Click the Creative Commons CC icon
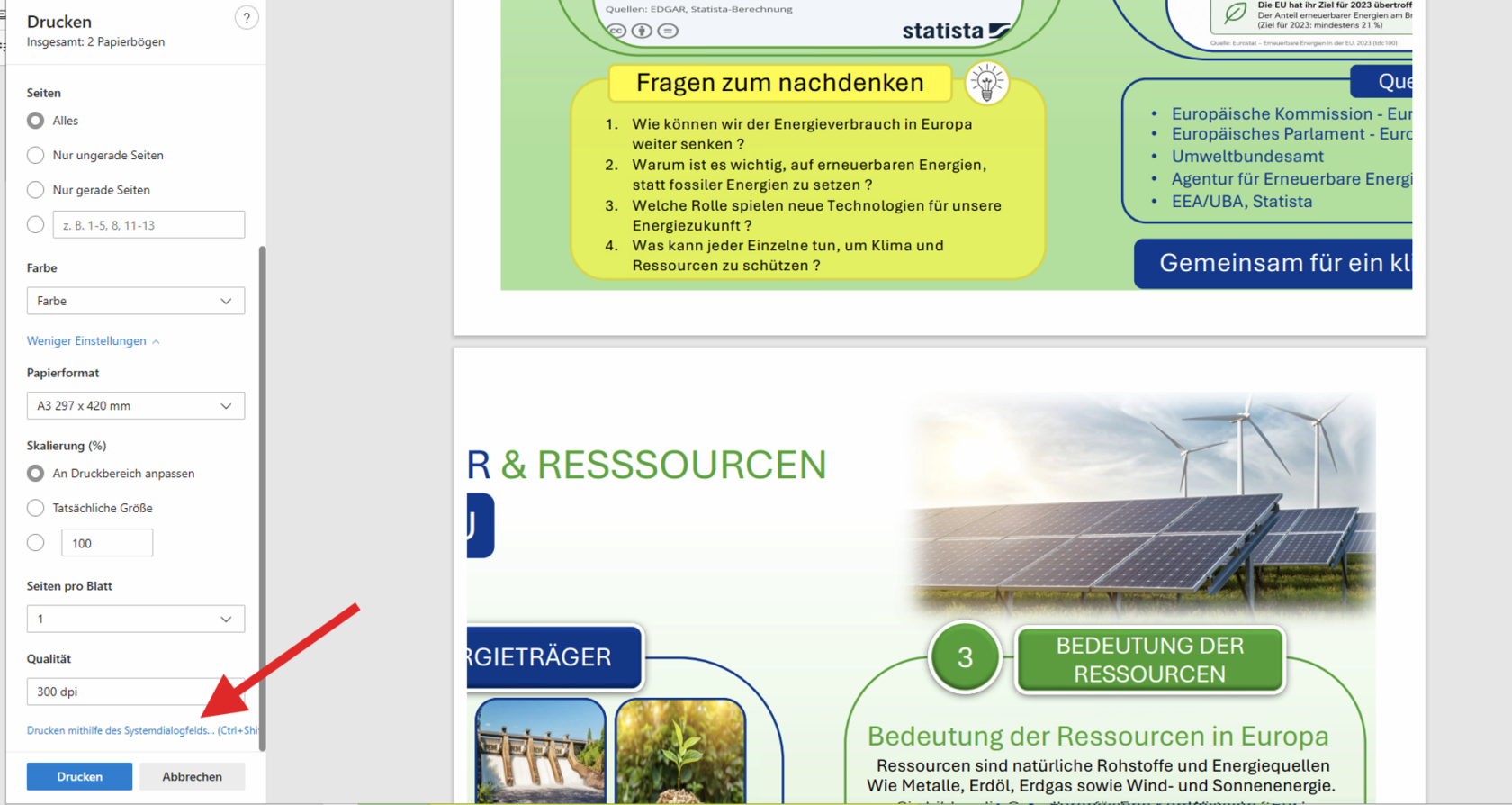This screenshot has height=805, width=1512. [x=616, y=31]
